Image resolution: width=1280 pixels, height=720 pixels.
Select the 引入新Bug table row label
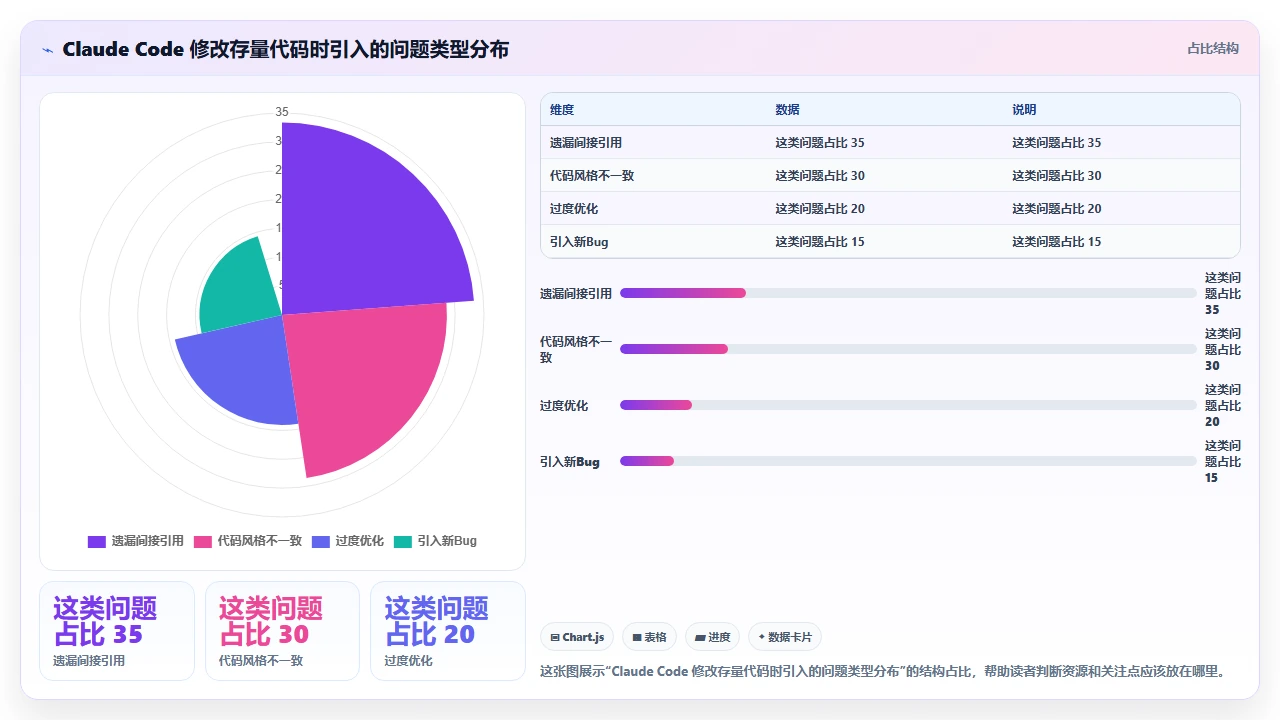tap(579, 242)
